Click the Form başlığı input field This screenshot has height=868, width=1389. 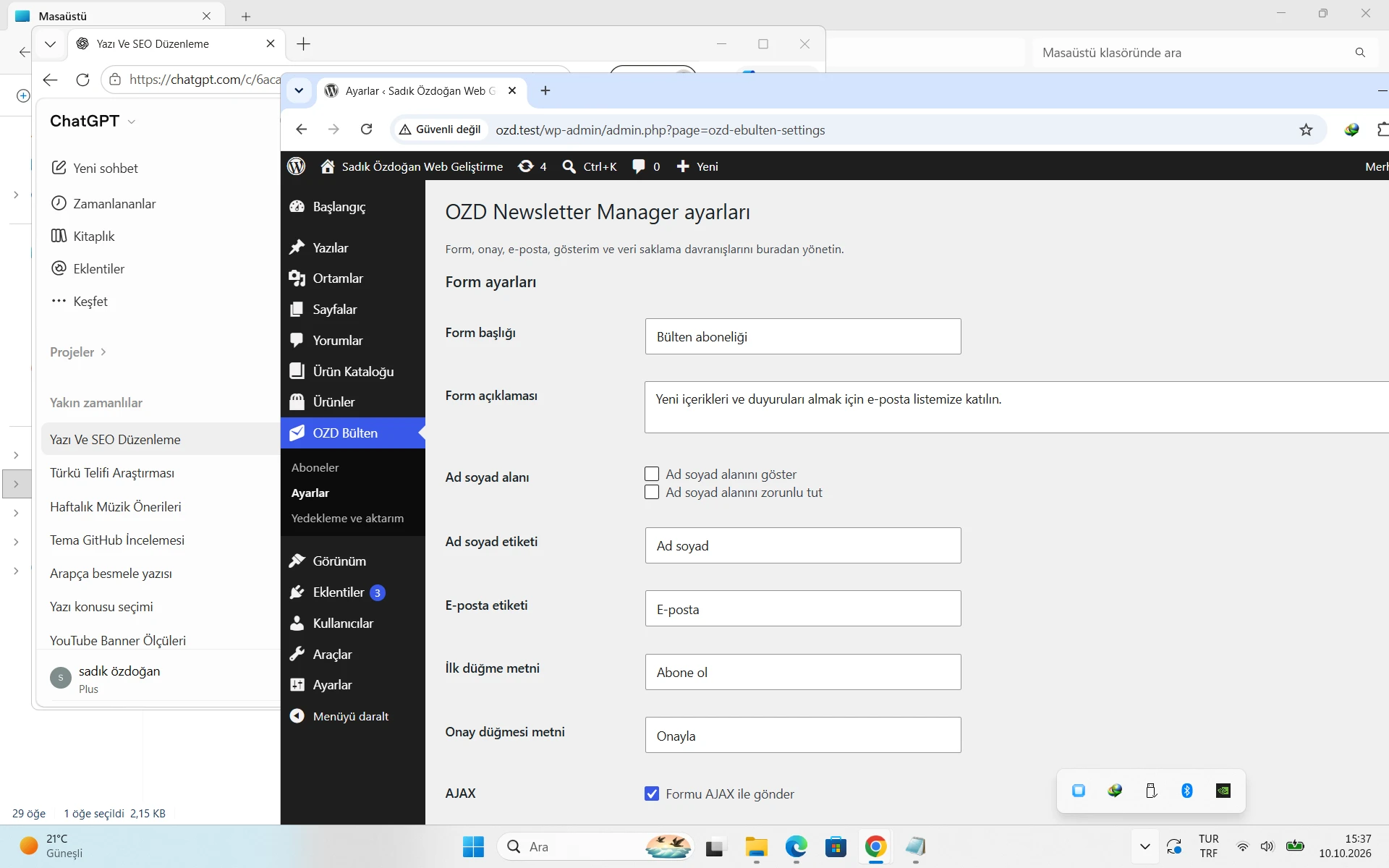803,336
